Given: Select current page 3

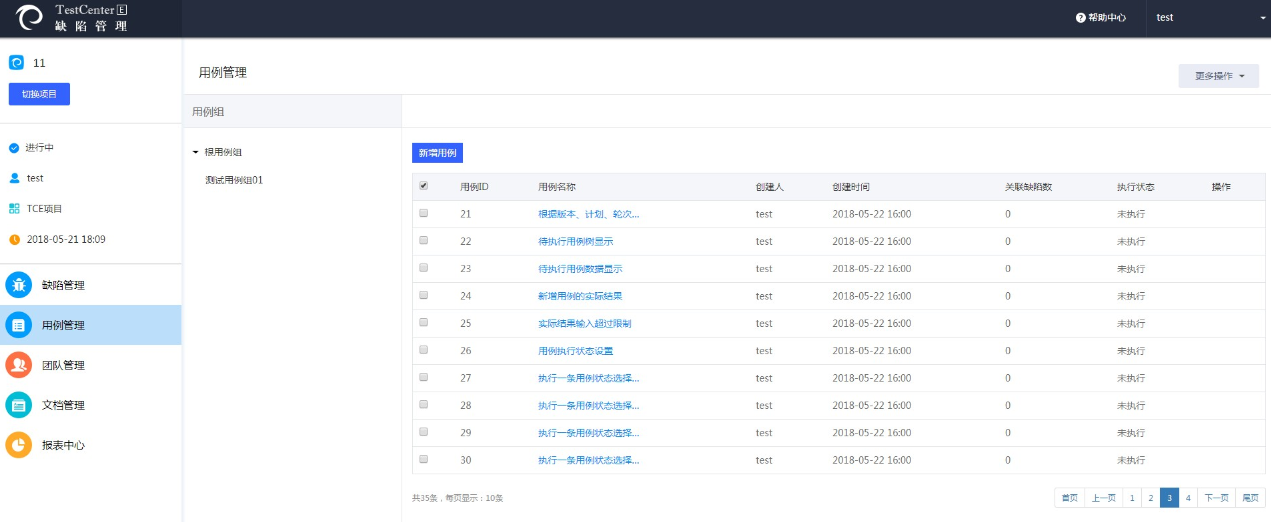Looking at the screenshot, I should click(x=1169, y=497).
